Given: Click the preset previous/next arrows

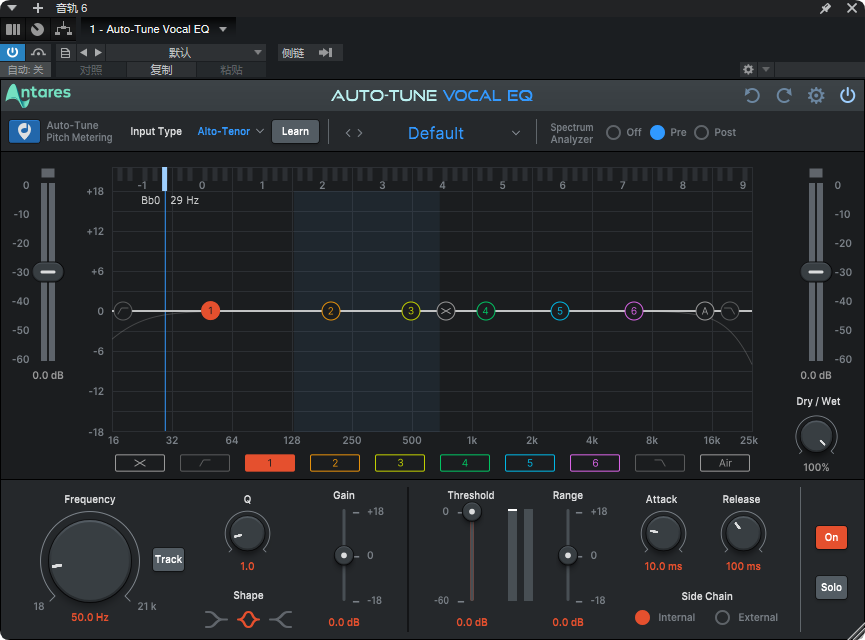Looking at the screenshot, I should point(354,133).
